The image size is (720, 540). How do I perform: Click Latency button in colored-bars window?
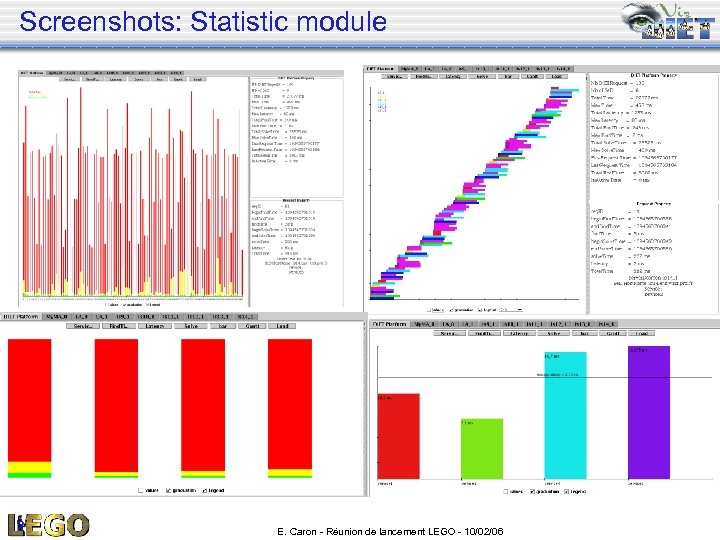coord(519,334)
